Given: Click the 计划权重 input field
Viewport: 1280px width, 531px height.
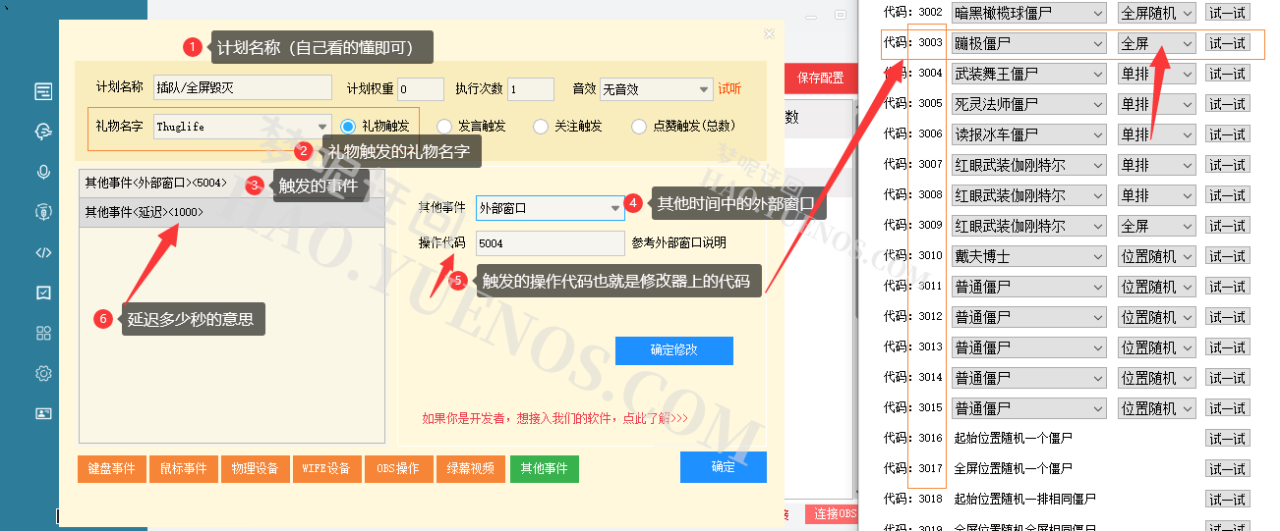Looking at the screenshot, I should point(420,89).
